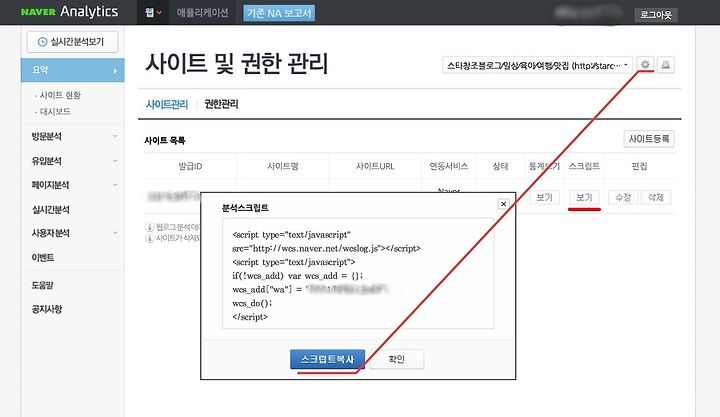Click the 수정 edit button
Screen dimensions: 720x417
[623, 197]
